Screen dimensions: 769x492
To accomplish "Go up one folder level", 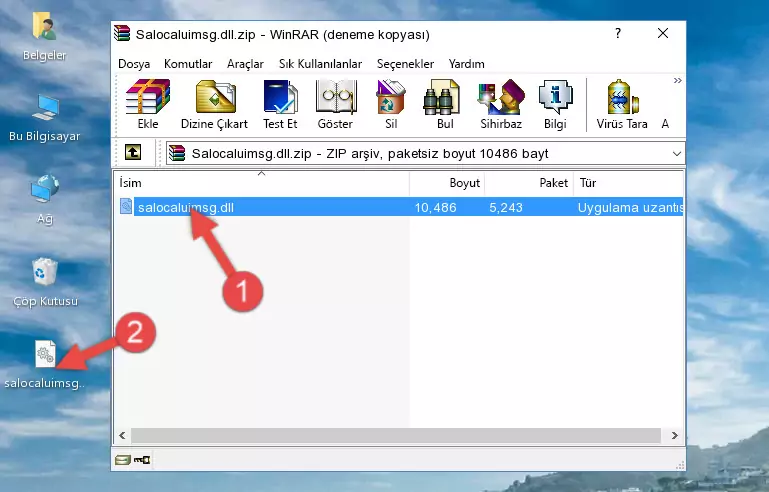I will [133, 153].
